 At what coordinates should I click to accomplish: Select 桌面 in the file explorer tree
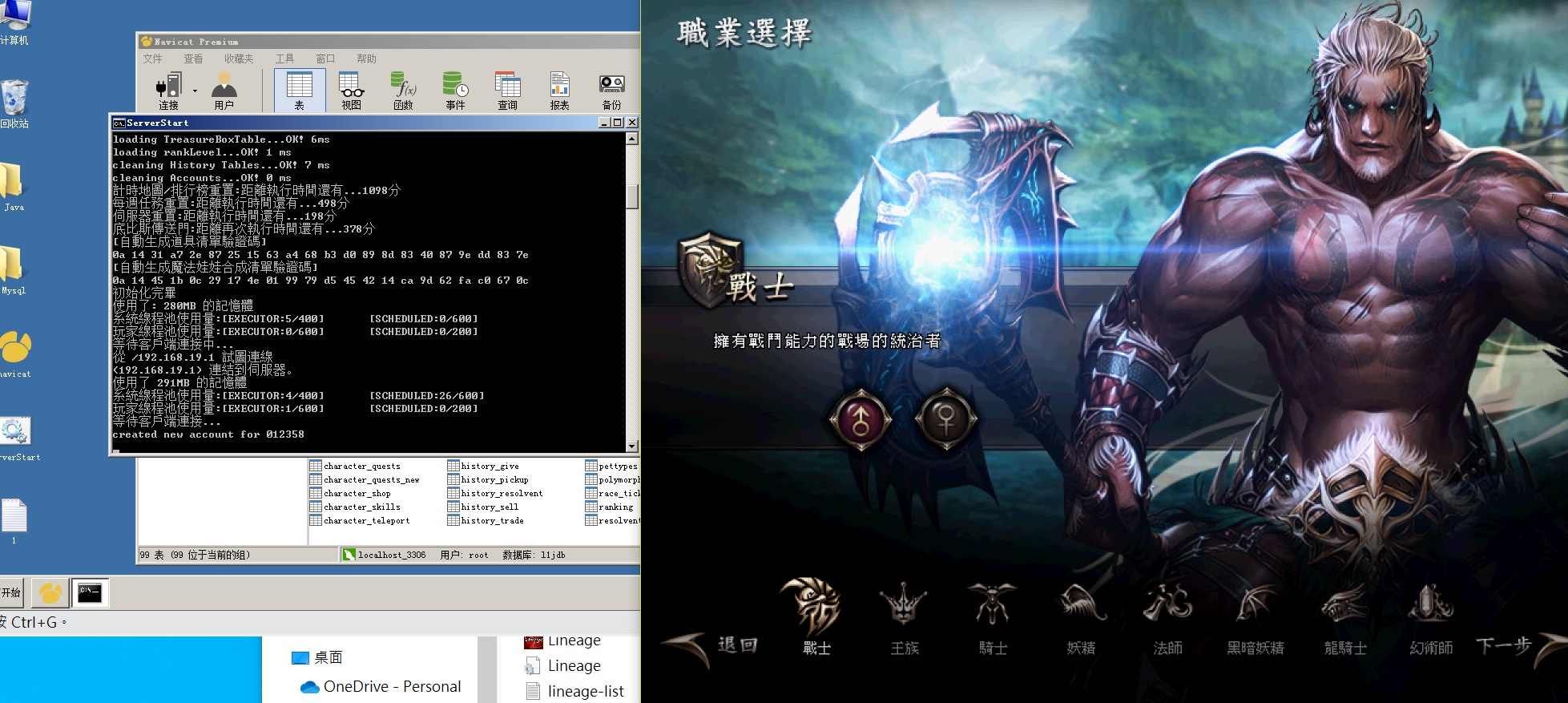tap(317, 657)
